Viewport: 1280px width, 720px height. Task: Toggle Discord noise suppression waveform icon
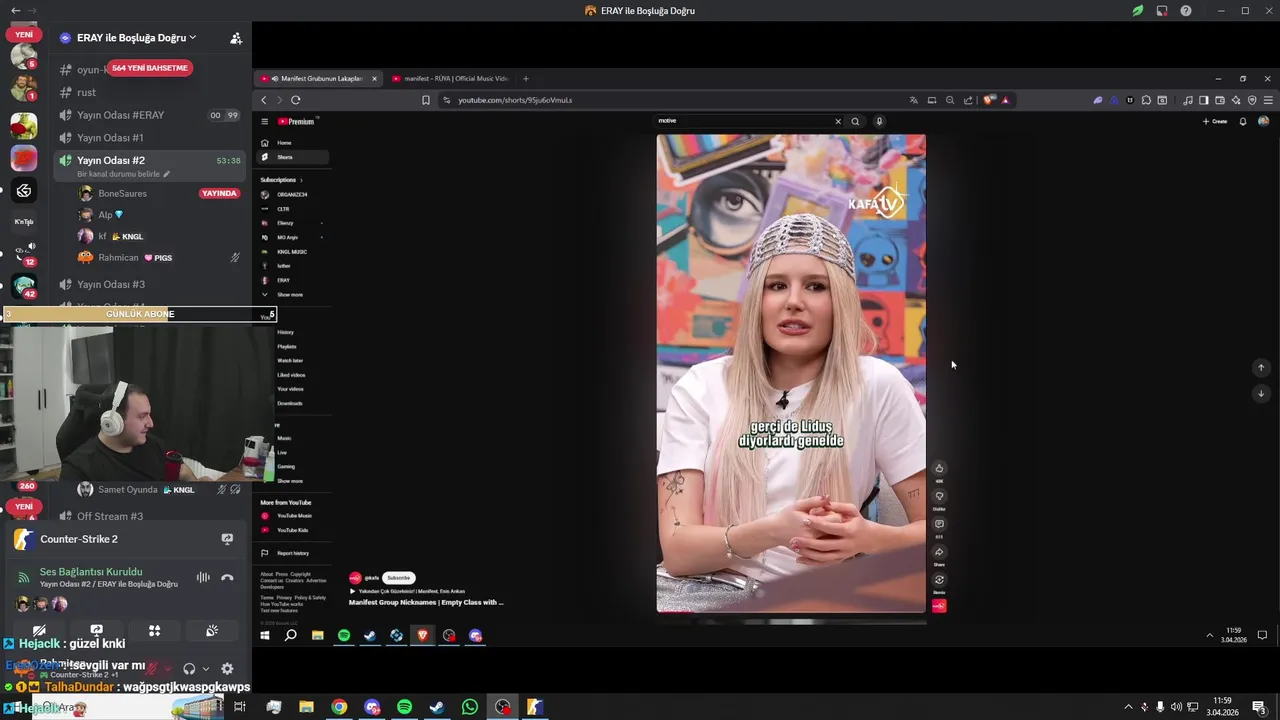[203, 577]
